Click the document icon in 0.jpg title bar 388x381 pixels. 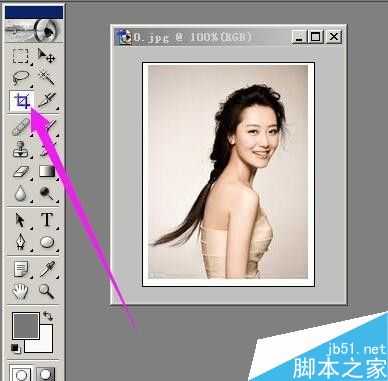(125, 37)
